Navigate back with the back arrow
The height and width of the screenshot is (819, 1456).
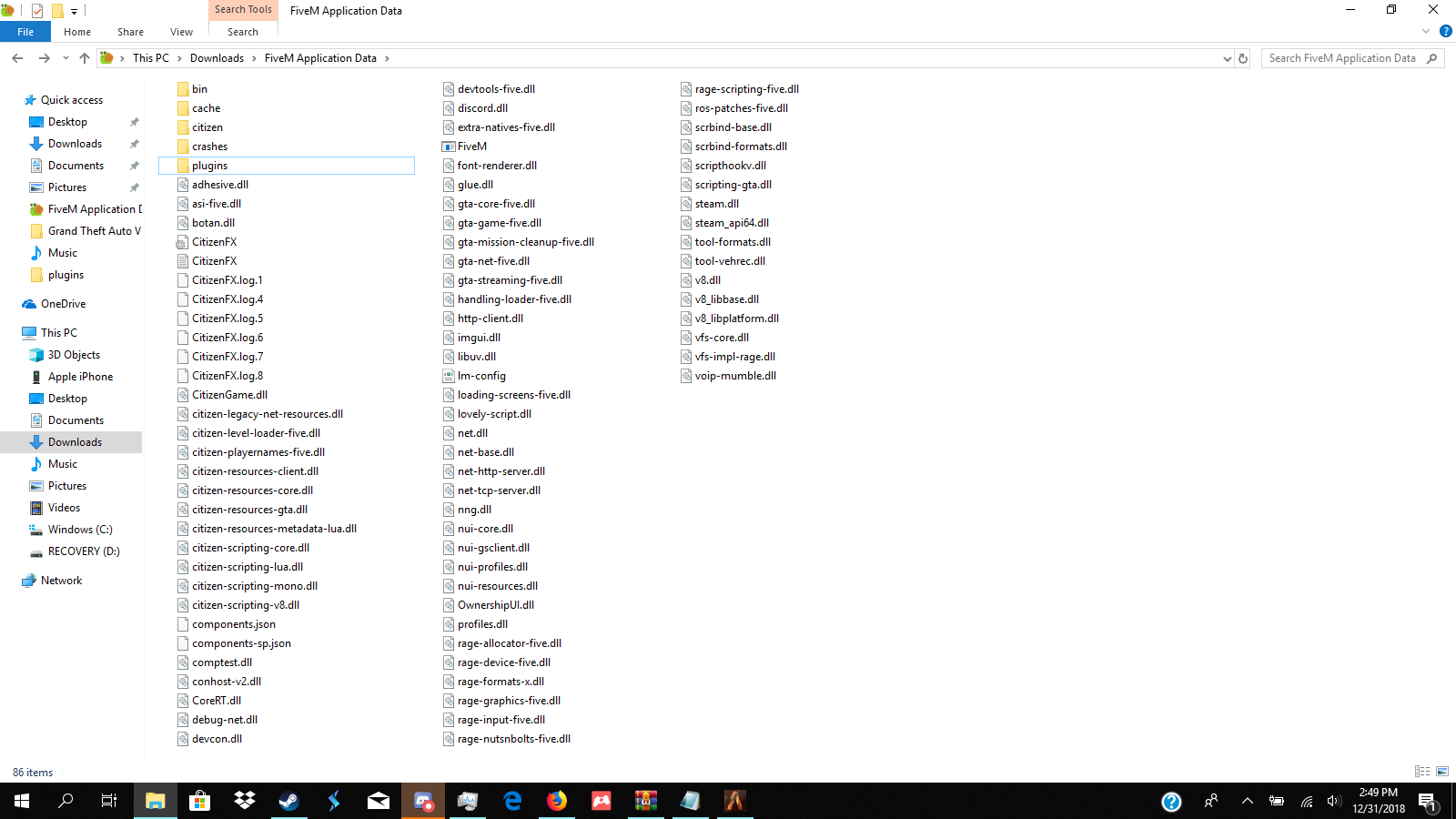point(17,58)
